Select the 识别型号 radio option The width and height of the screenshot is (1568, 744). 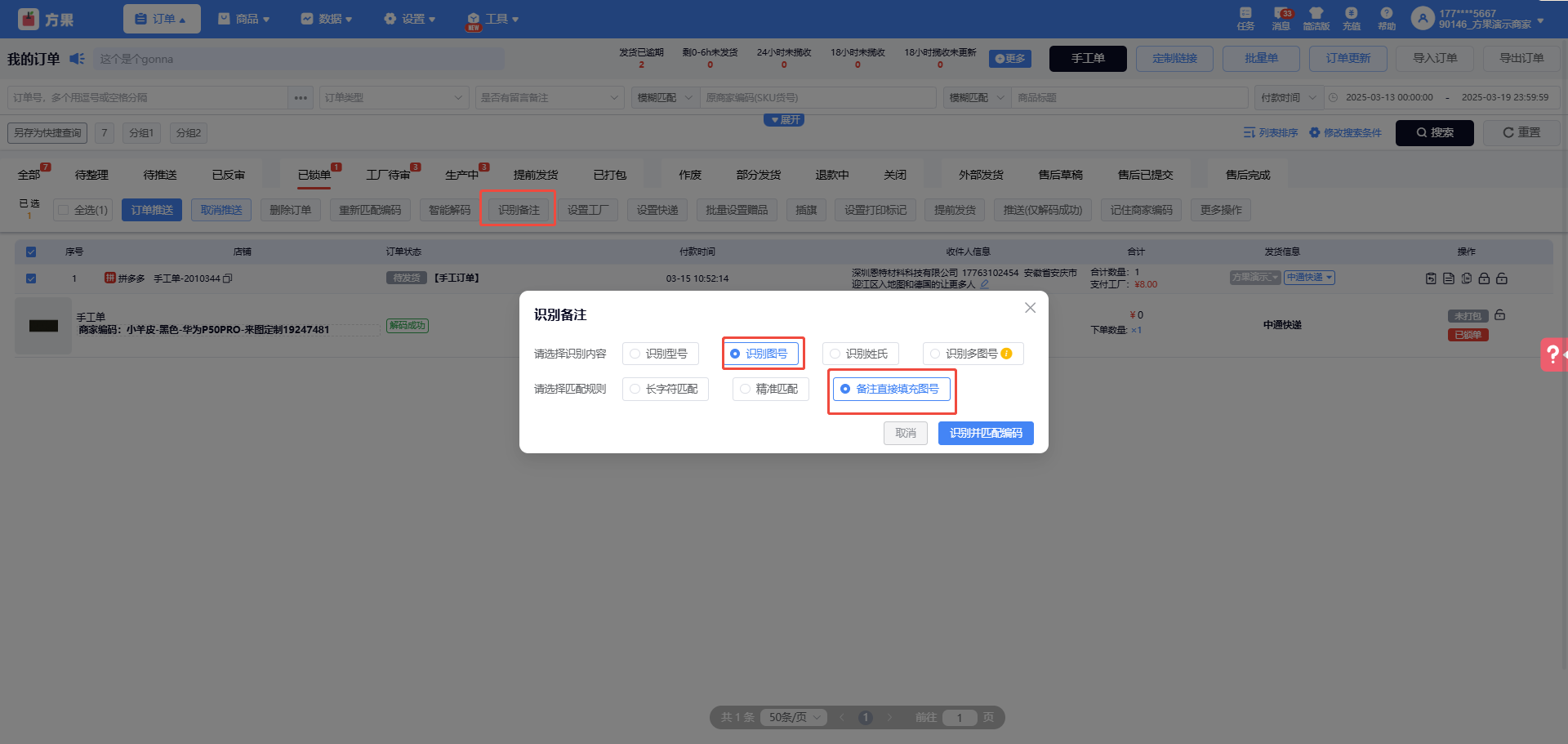(x=660, y=354)
